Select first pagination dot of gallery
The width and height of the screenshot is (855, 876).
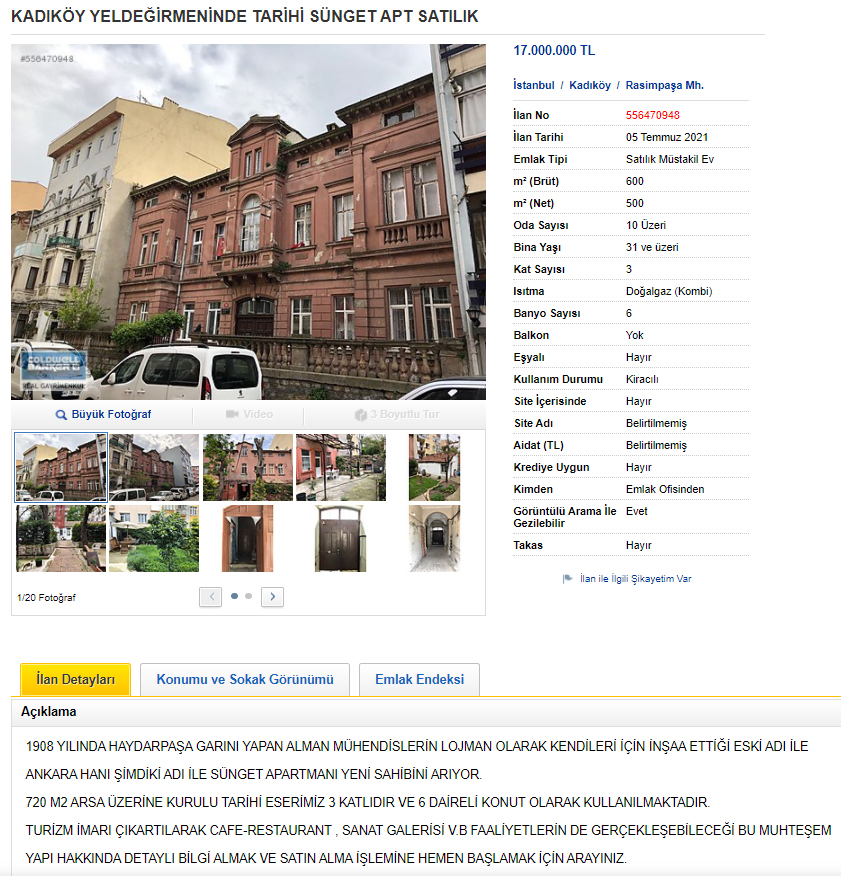tap(235, 596)
